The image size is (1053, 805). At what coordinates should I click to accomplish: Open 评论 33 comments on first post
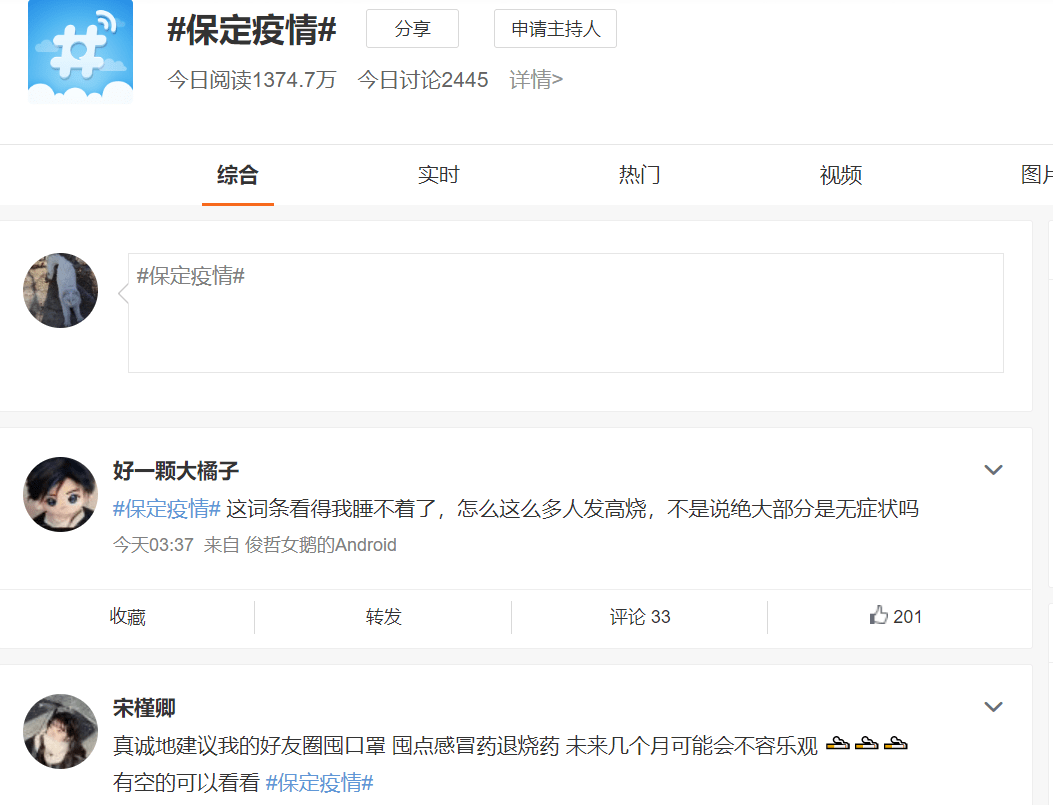[x=640, y=617]
